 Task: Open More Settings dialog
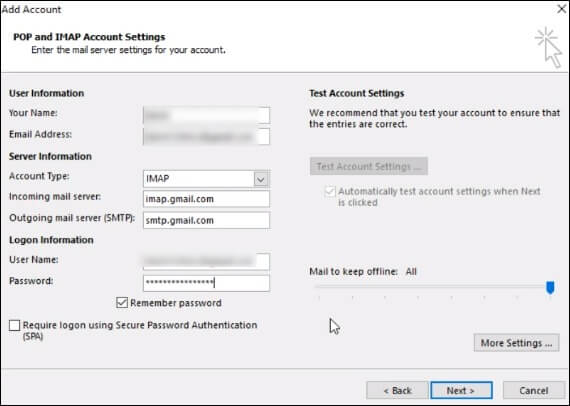(x=516, y=343)
